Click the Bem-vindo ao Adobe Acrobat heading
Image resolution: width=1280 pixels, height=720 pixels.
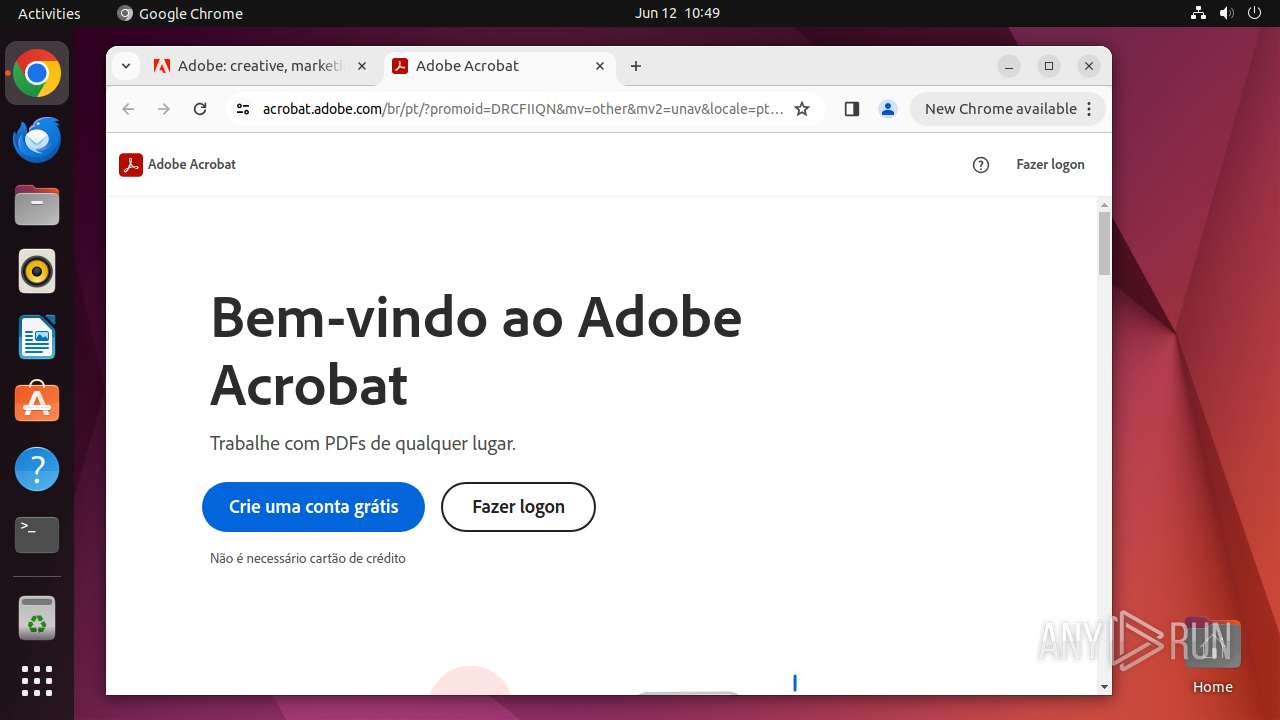476,350
